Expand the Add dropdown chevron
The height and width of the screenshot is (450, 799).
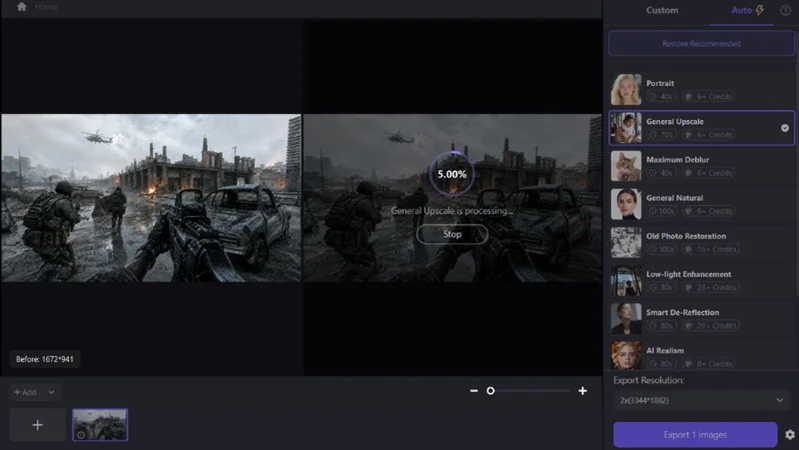tap(51, 392)
